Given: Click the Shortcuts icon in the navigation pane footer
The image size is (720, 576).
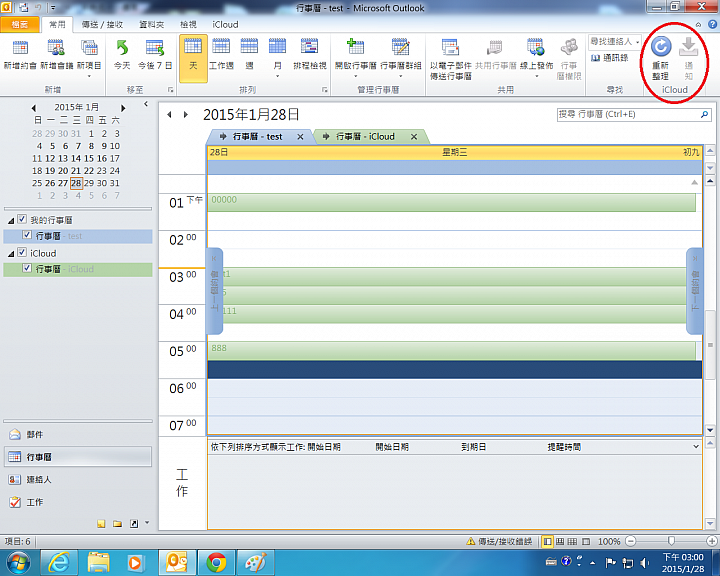Looking at the screenshot, I should [134, 524].
